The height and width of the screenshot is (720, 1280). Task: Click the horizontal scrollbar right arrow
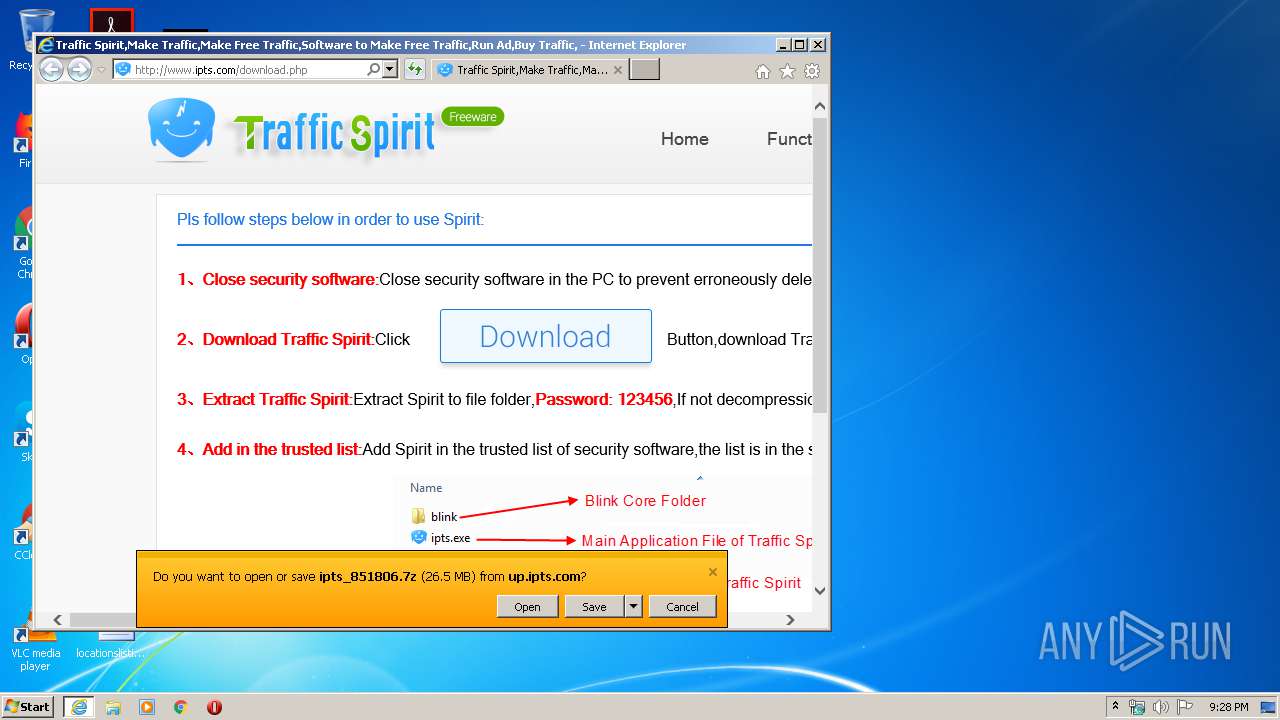click(790, 620)
